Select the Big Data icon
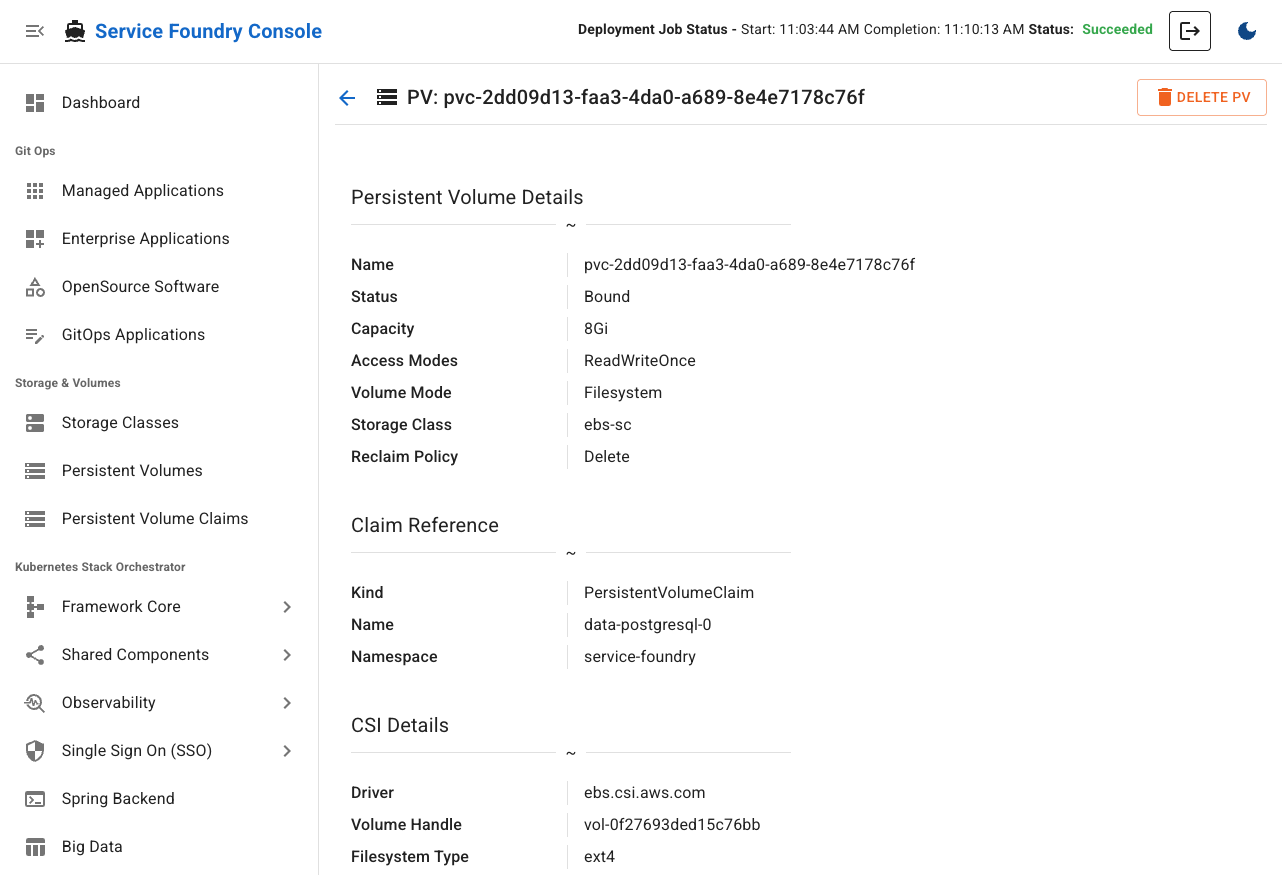1282x875 pixels. coord(35,846)
